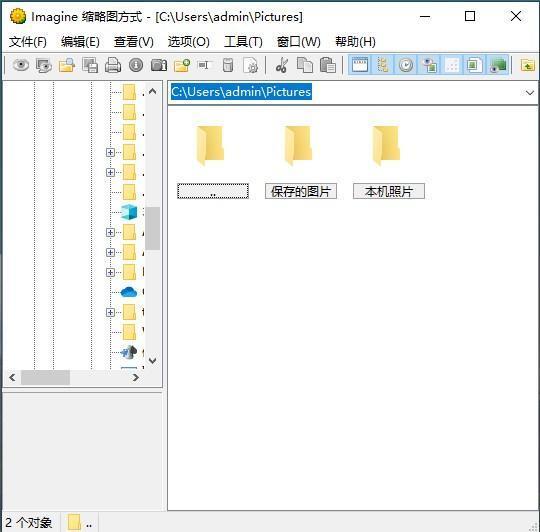Image resolution: width=540 pixels, height=532 pixels.
Task: Select the plain folder directly above the people icon
Action: click(x=129, y=332)
